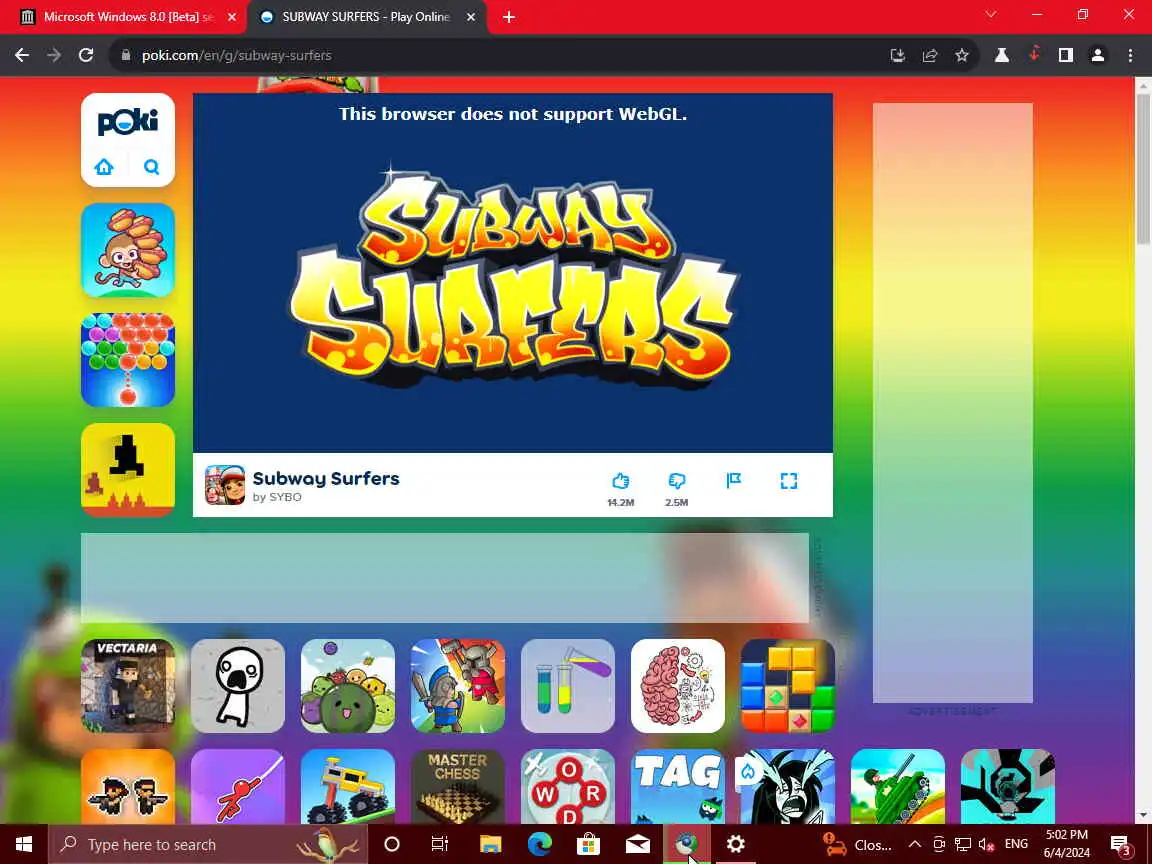Click the muted volume tray icon
The image size is (1152, 864).
point(987,844)
